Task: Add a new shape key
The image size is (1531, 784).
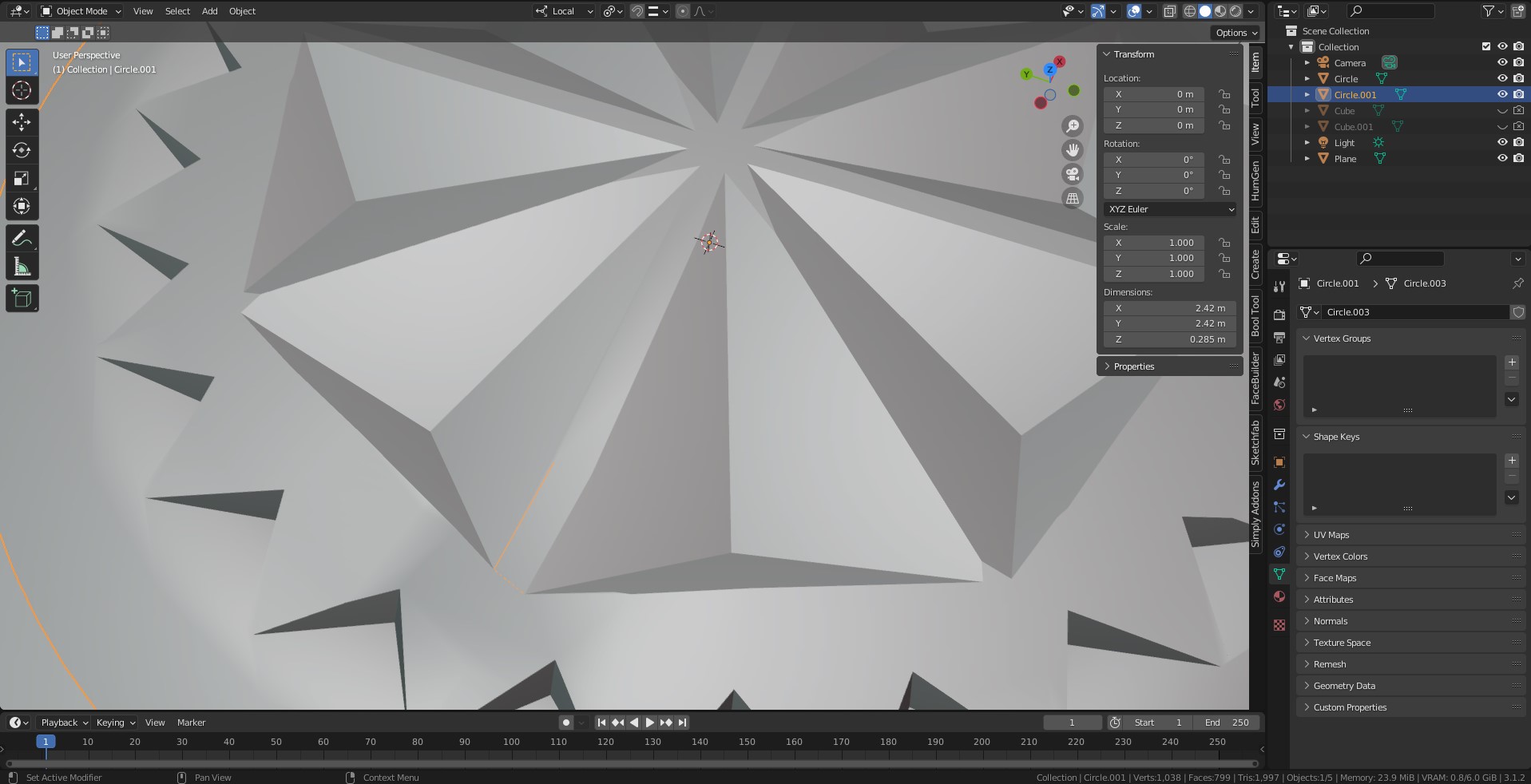Action: (x=1512, y=461)
